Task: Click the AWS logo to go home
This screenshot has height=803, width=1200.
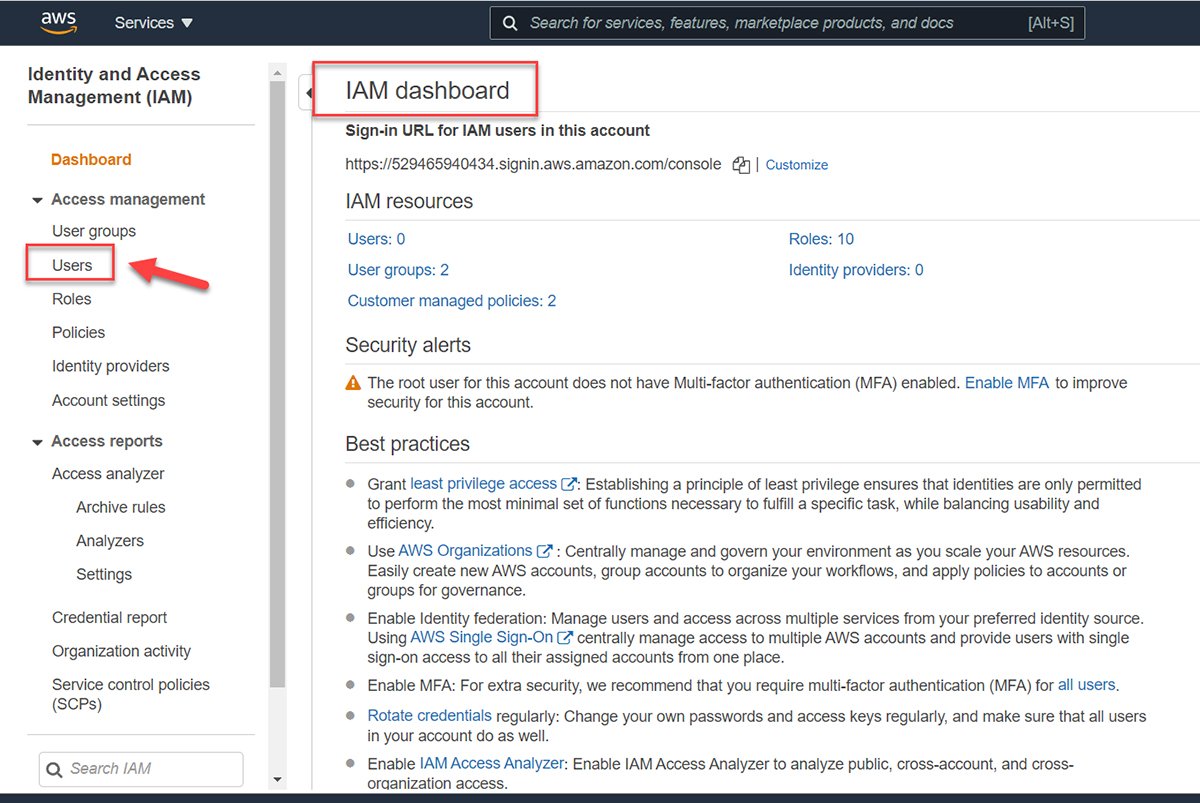Action: 58,22
